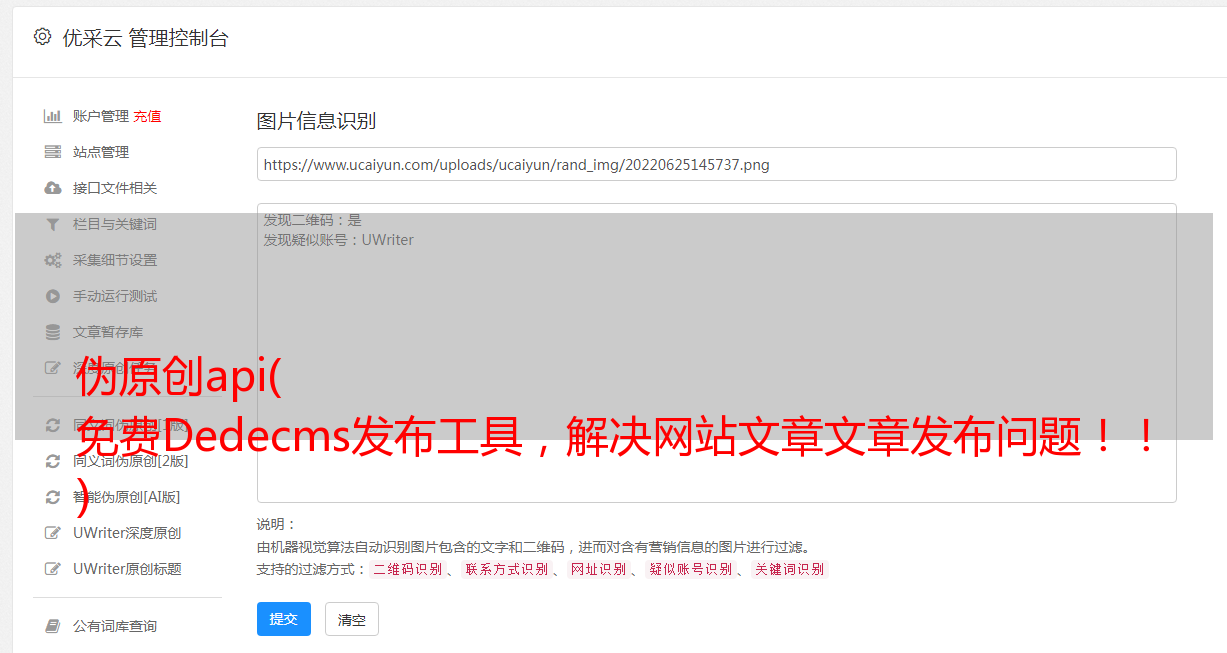The image size is (1227, 653).
Task: Click the description starting 由机器视觉算法自动识别
Action: 533,547
